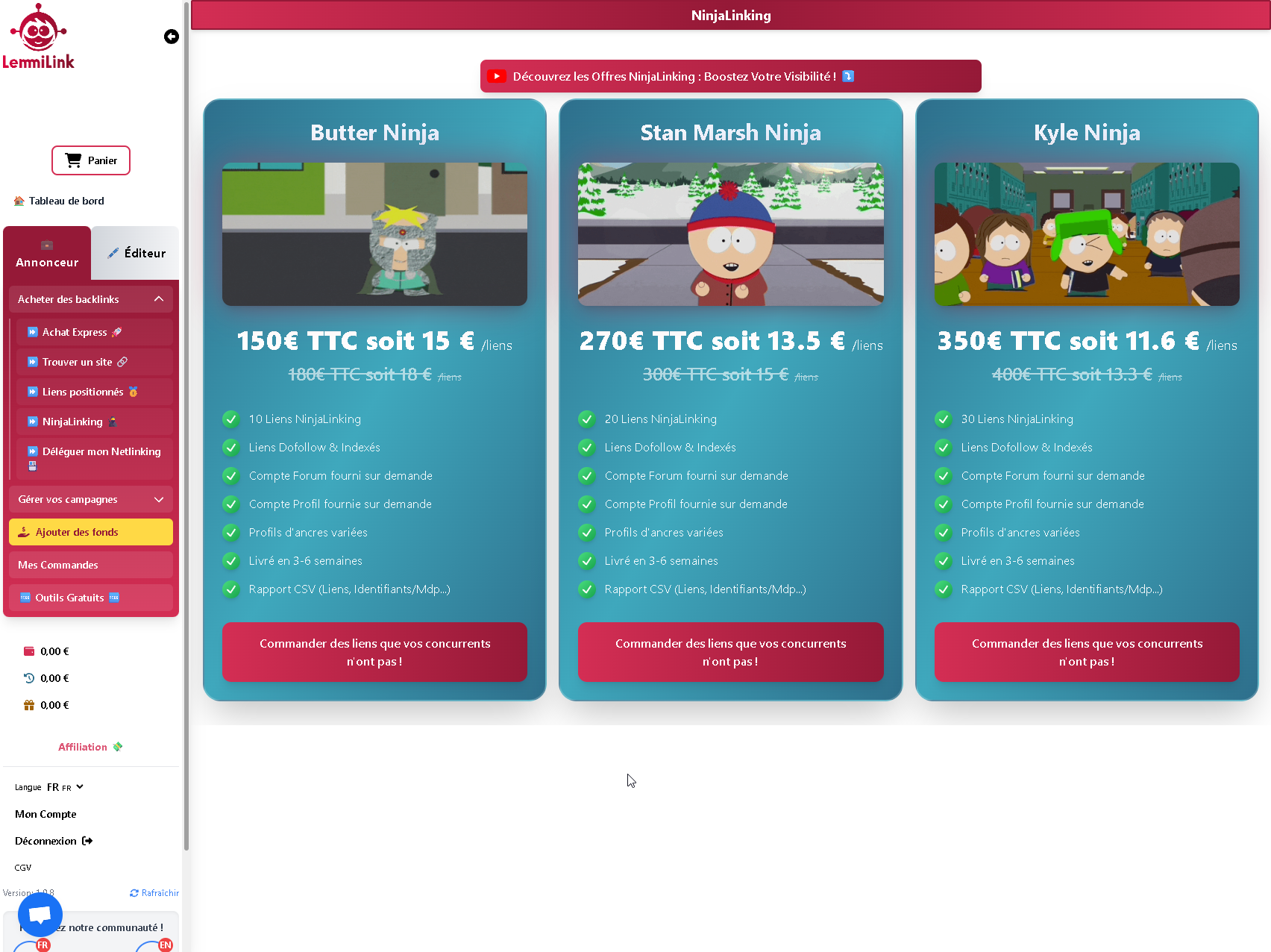This screenshot has width=1271, height=952.
Task: Open the Affiliation link
Action: pyautogui.click(x=90, y=747)
